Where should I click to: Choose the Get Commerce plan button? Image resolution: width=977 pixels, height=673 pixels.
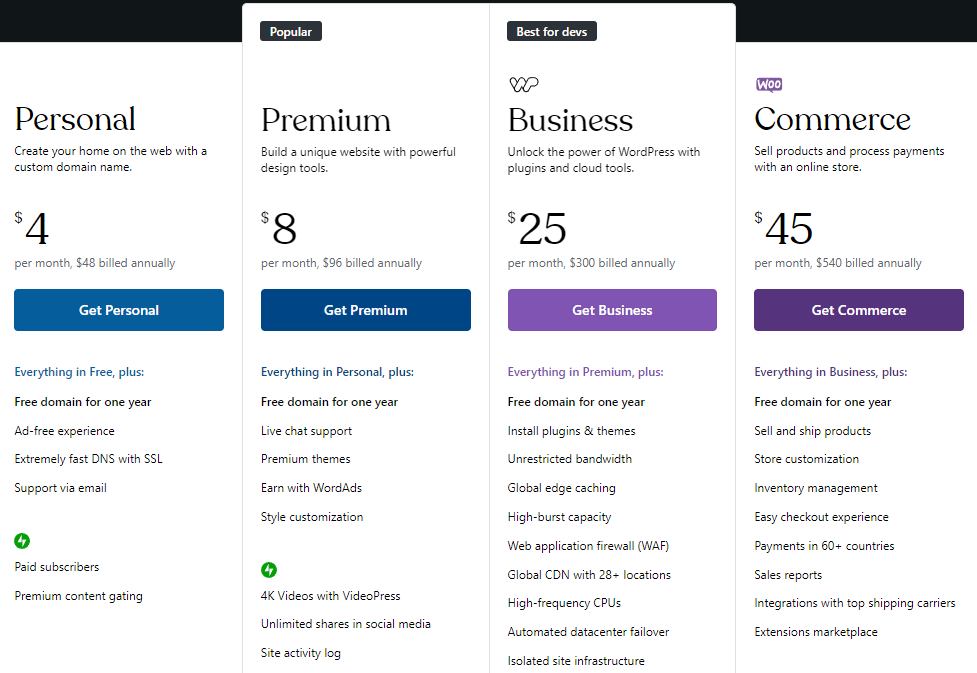858,310
